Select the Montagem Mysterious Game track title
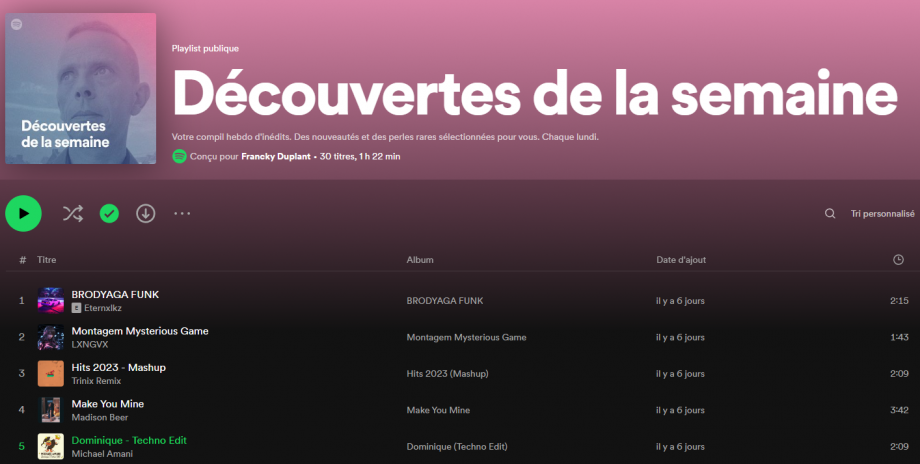 point(140,331)
